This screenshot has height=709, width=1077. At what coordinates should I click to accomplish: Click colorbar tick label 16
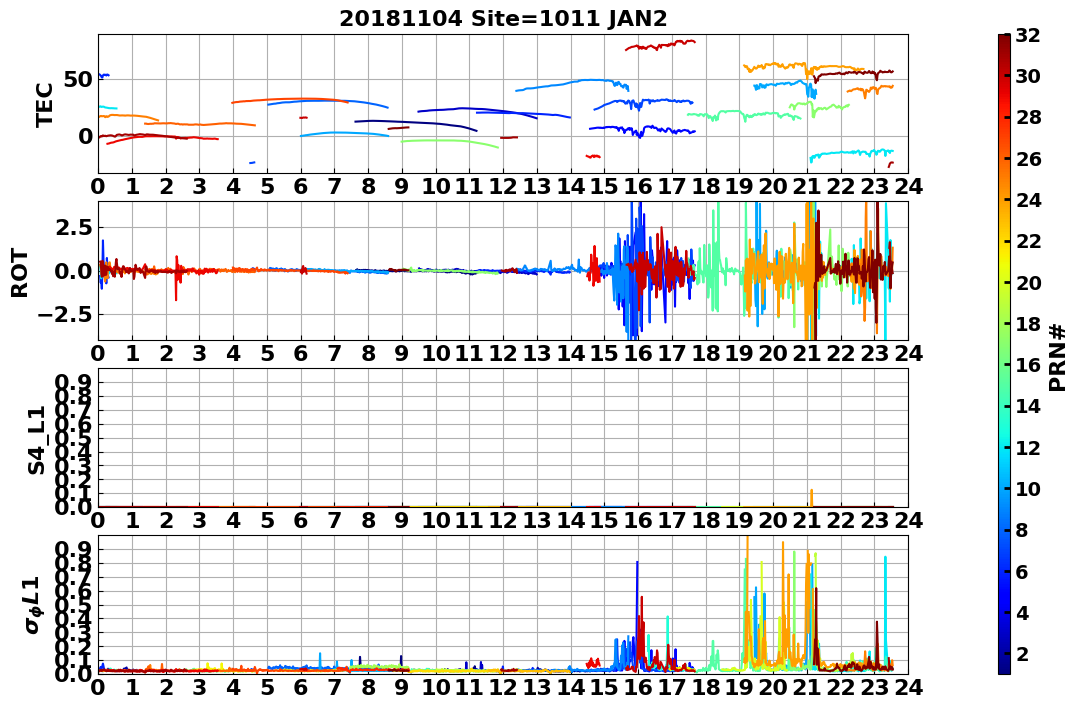click(1028, 365)
